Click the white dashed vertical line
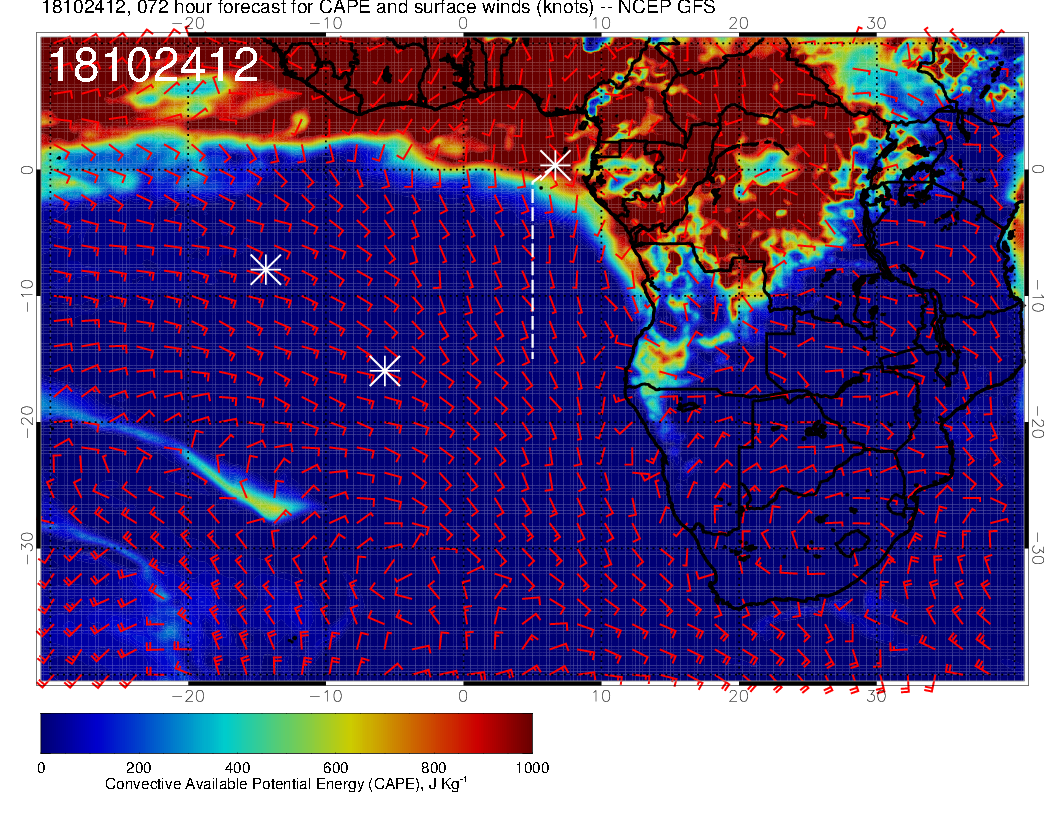The width and height of the screenshot is (1056, 816). coord(532,270)
